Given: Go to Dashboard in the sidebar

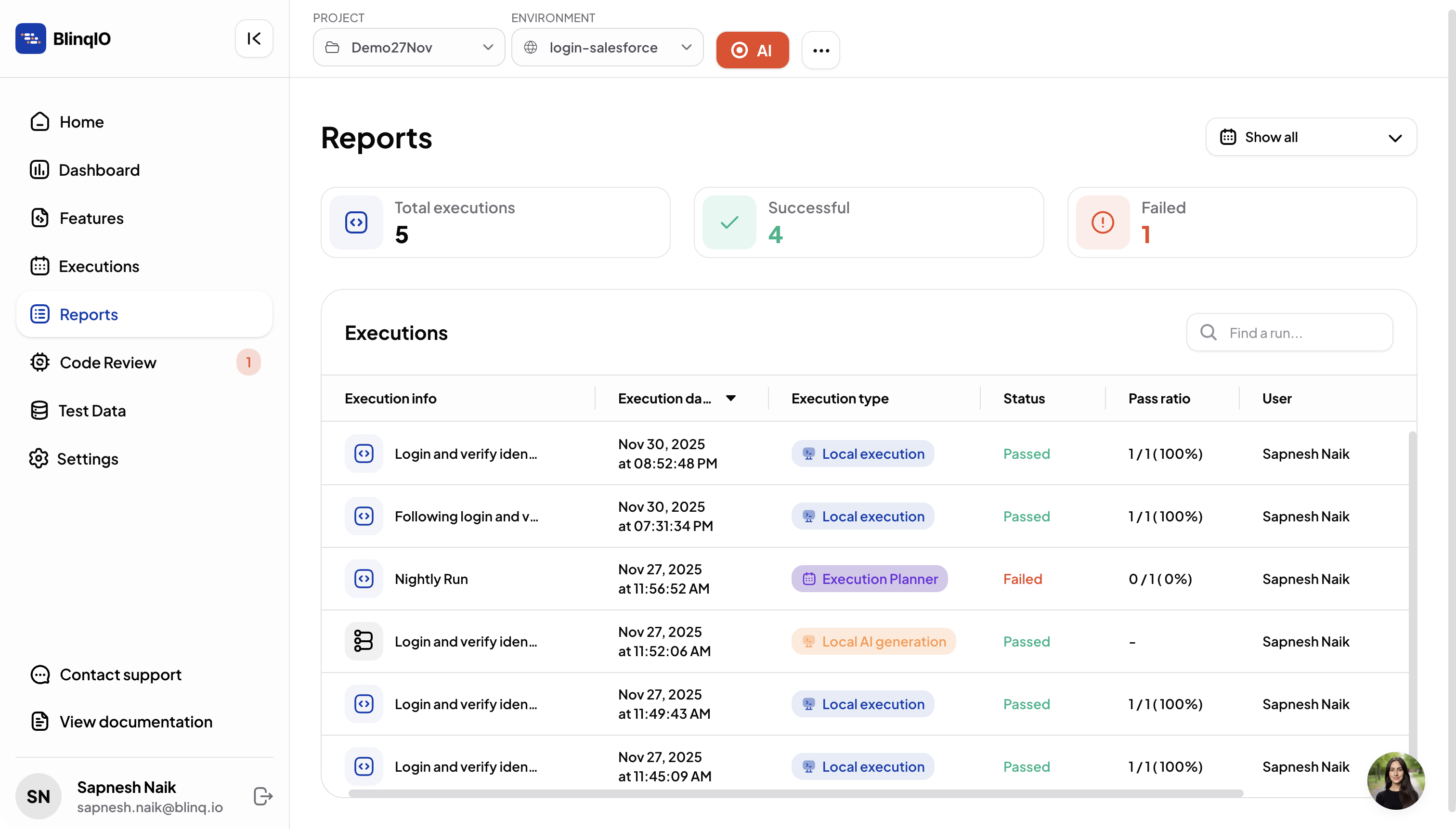Looking at the screenshot, I should tap(99, 170).
